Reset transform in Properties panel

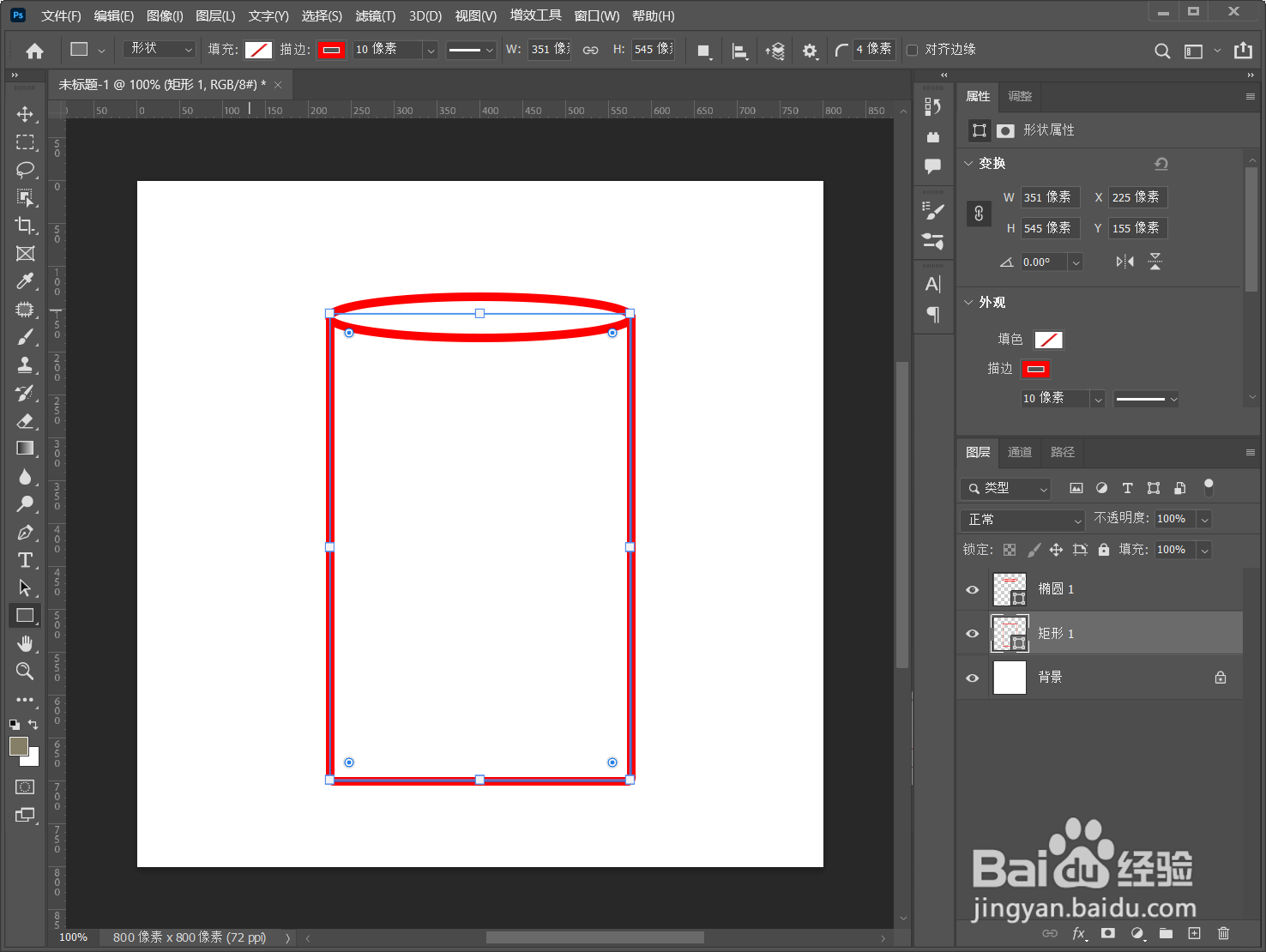pos(1161,164)
